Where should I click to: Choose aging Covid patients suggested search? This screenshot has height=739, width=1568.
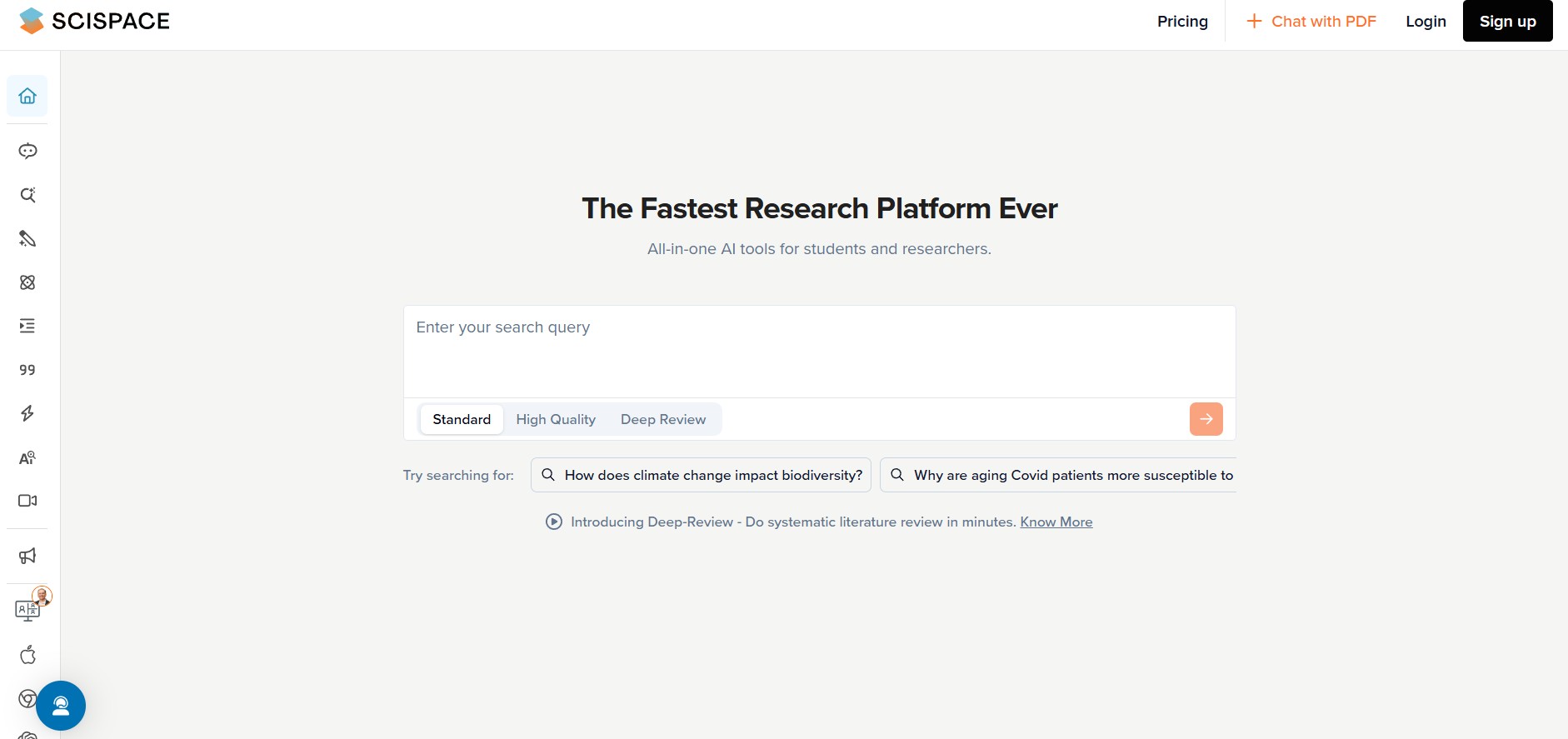coord(1058,475)
